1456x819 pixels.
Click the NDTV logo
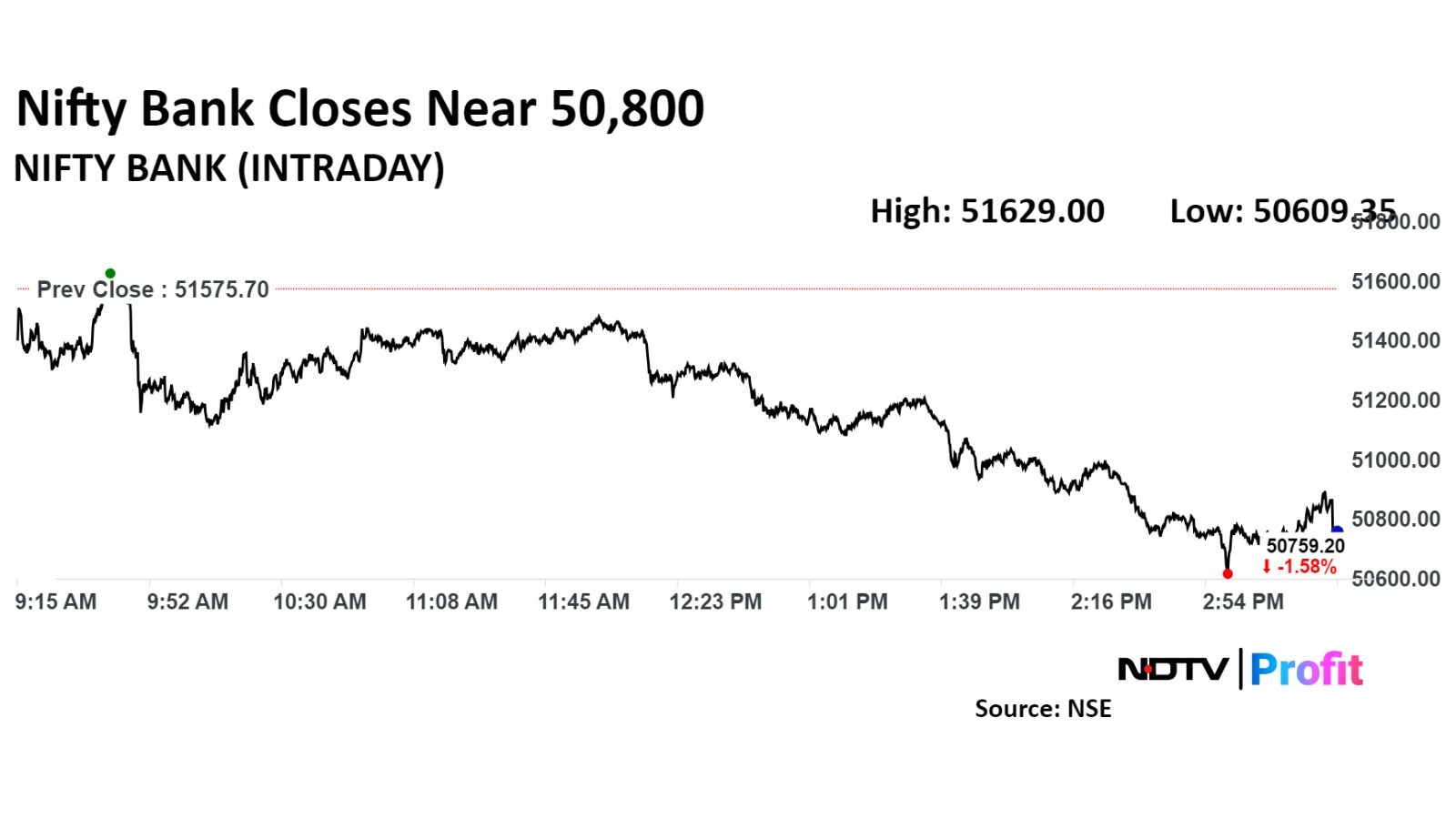tap(1173, 670)
